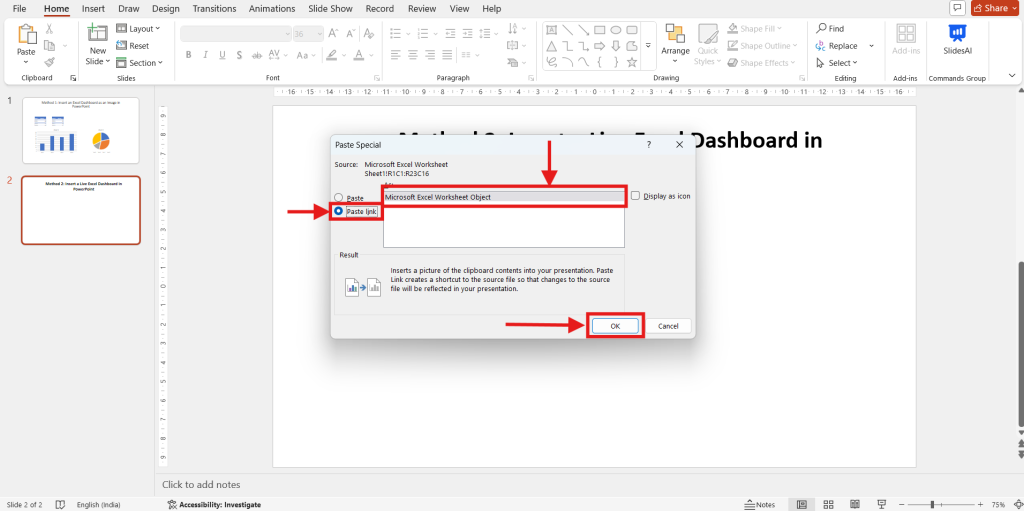Viewport: 1024px width, 511px height.
Task: Click help question mark in Paste Special dialog
Action: 648,144
